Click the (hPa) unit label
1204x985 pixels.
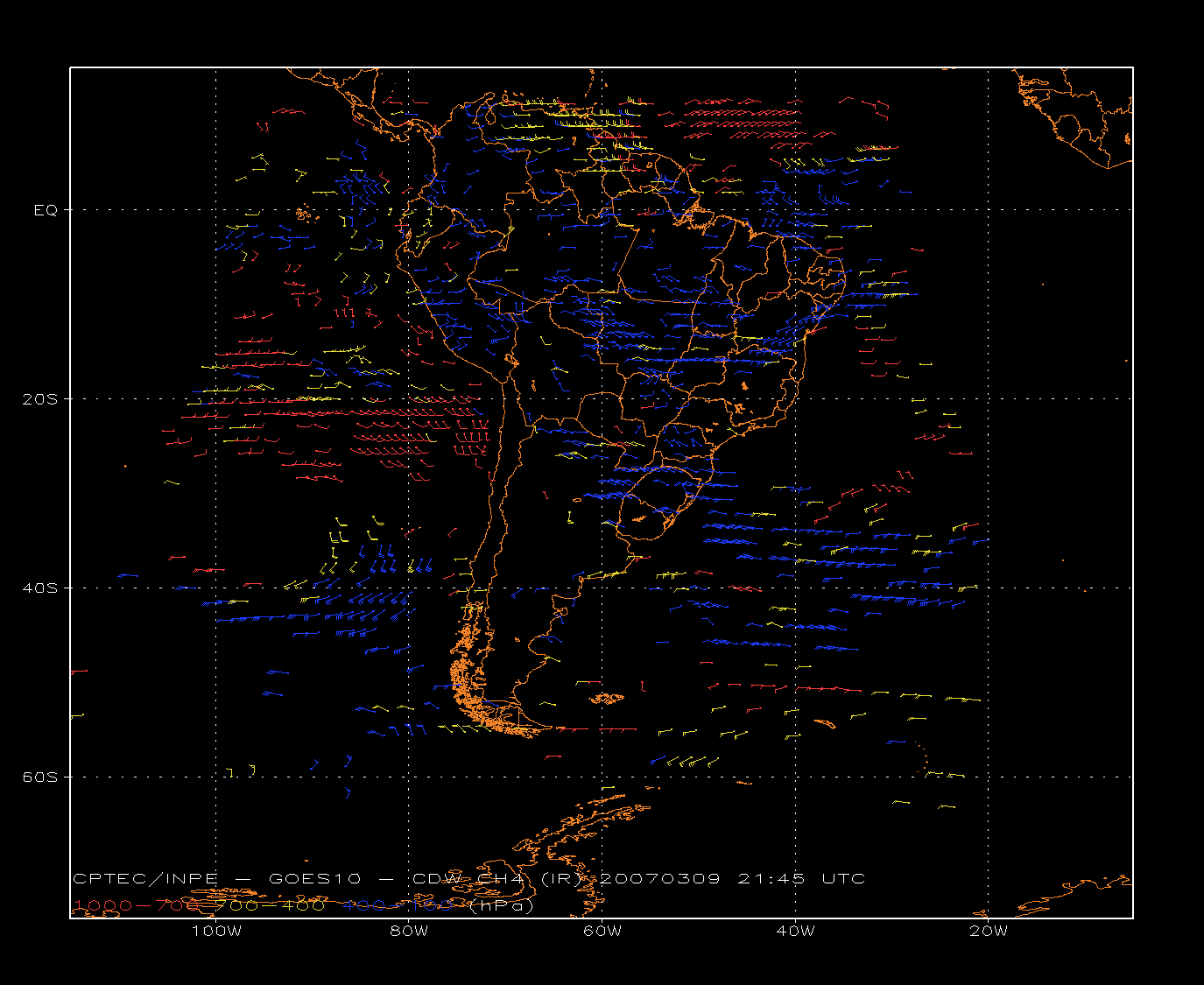502,905
